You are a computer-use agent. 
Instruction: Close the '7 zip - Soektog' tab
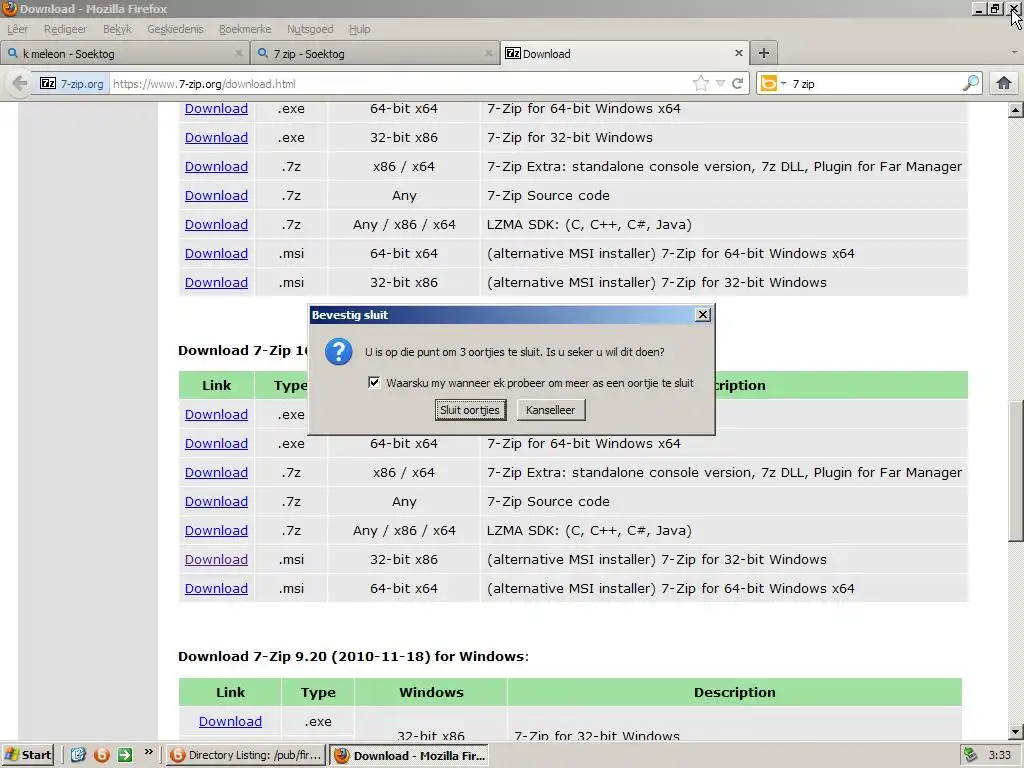pos(488,53)
